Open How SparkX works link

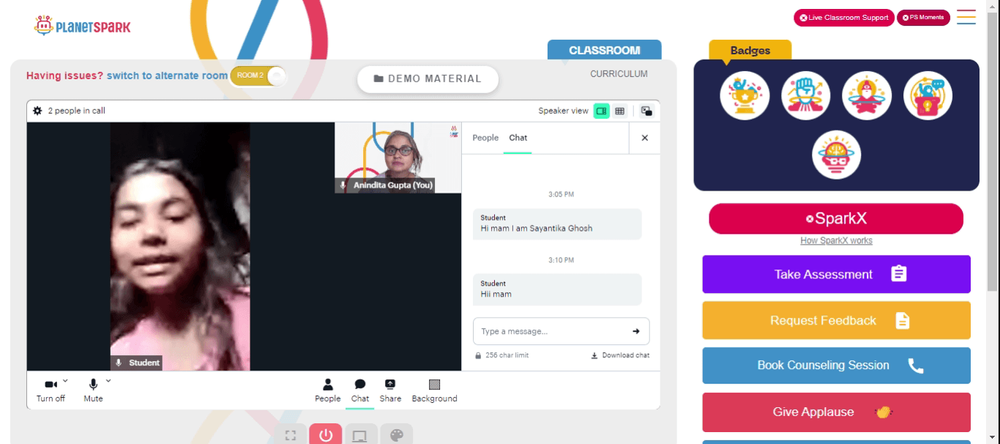pos(836,240)
